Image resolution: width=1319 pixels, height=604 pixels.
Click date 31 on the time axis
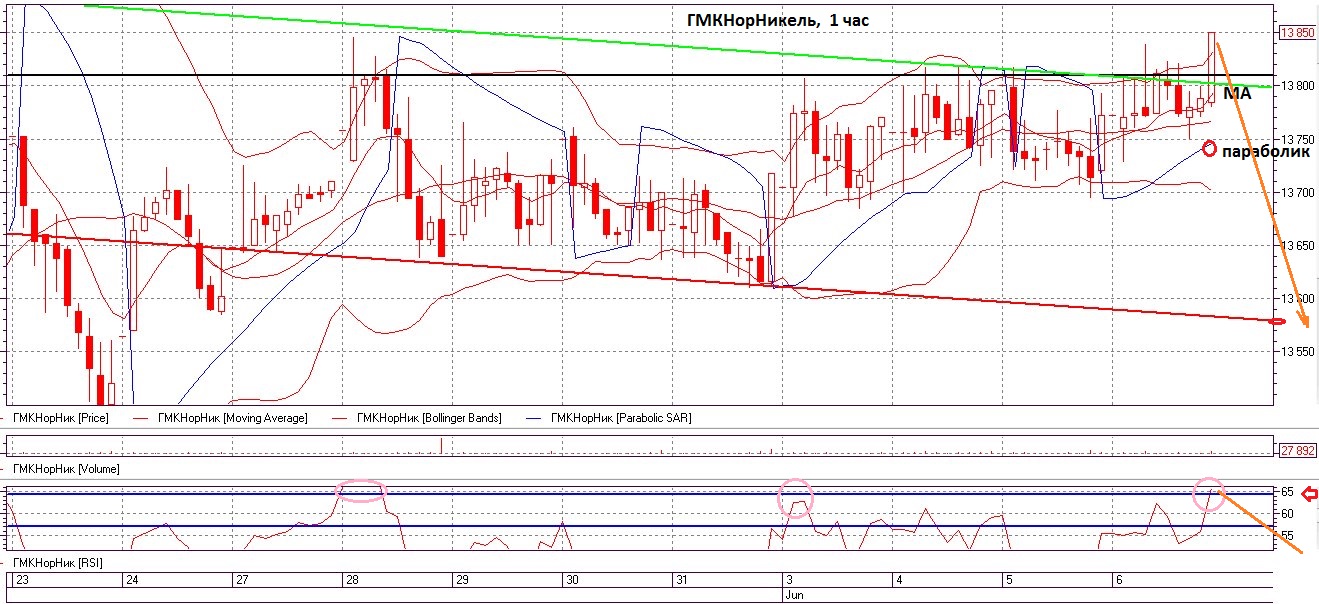[682, 580]
